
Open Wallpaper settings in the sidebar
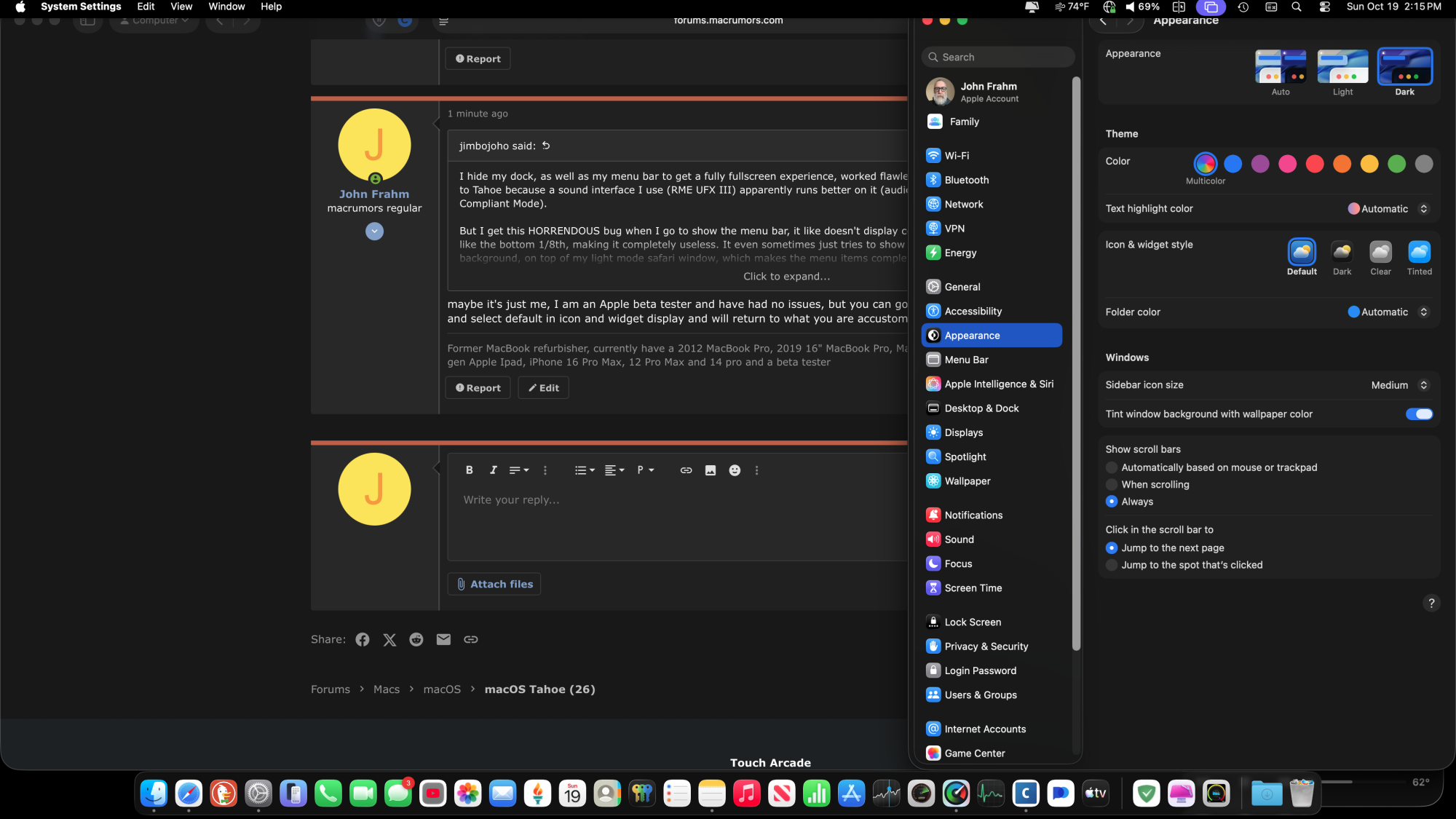point(967,481)
